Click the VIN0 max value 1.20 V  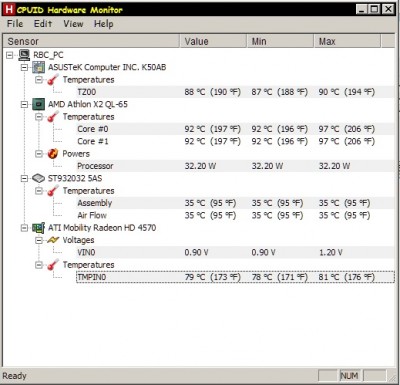click(331, 252)
